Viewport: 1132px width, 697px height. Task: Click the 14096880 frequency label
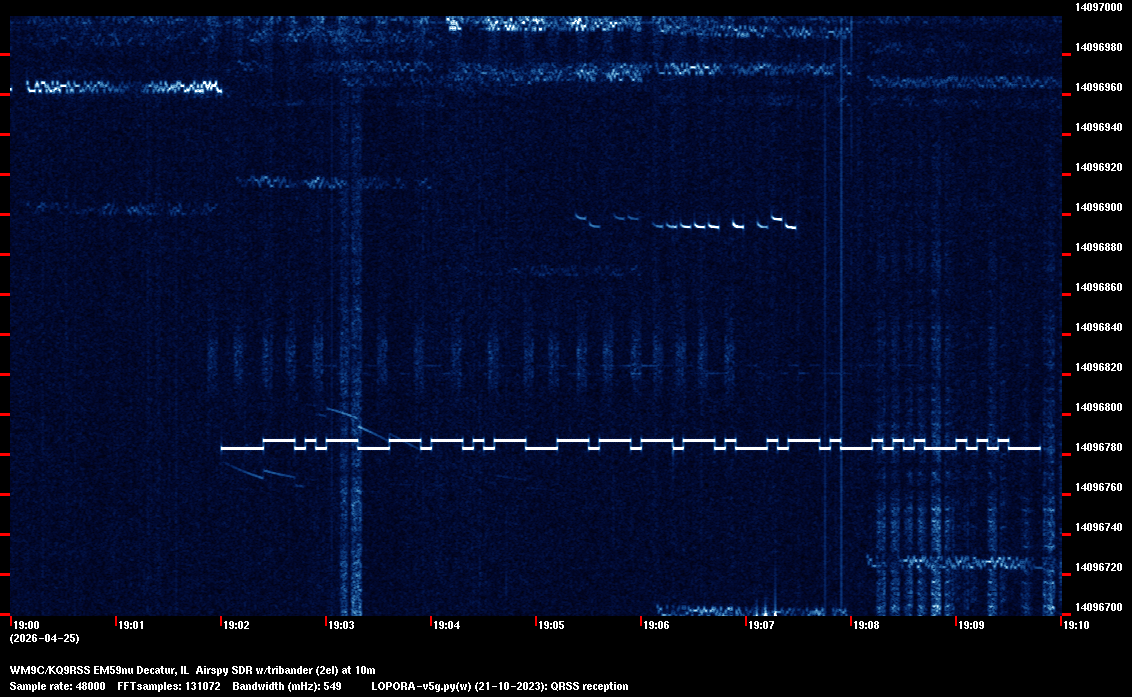point(1099,248)
